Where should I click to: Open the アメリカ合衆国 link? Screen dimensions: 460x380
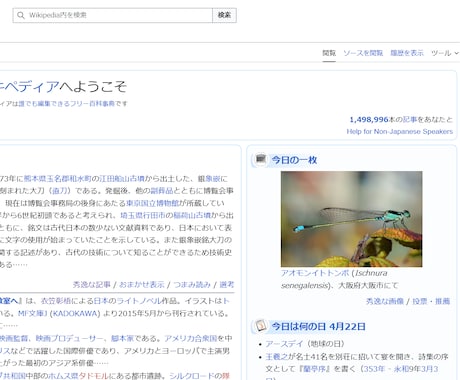tap(191, 338)
